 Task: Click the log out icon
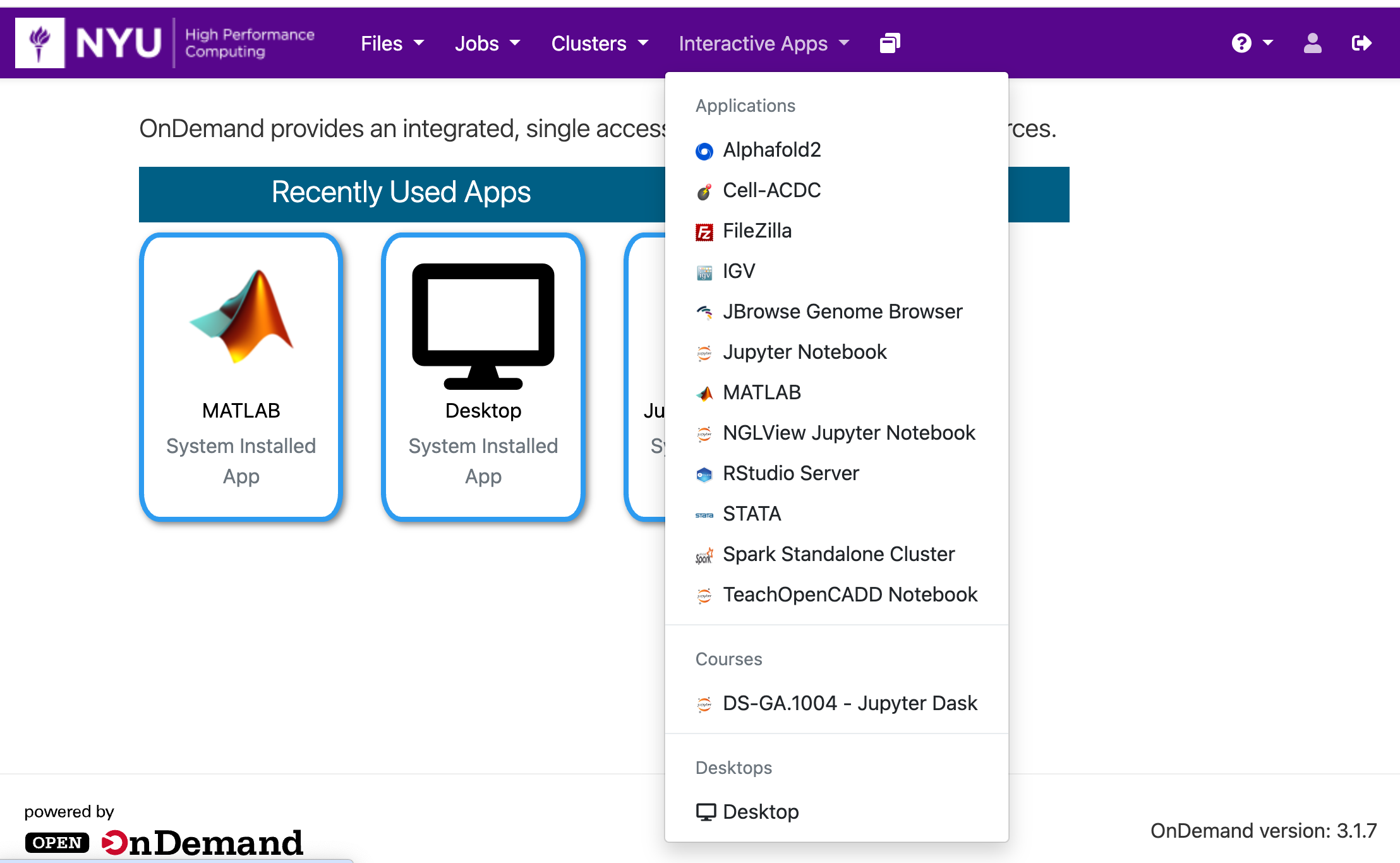point(1361,43)
